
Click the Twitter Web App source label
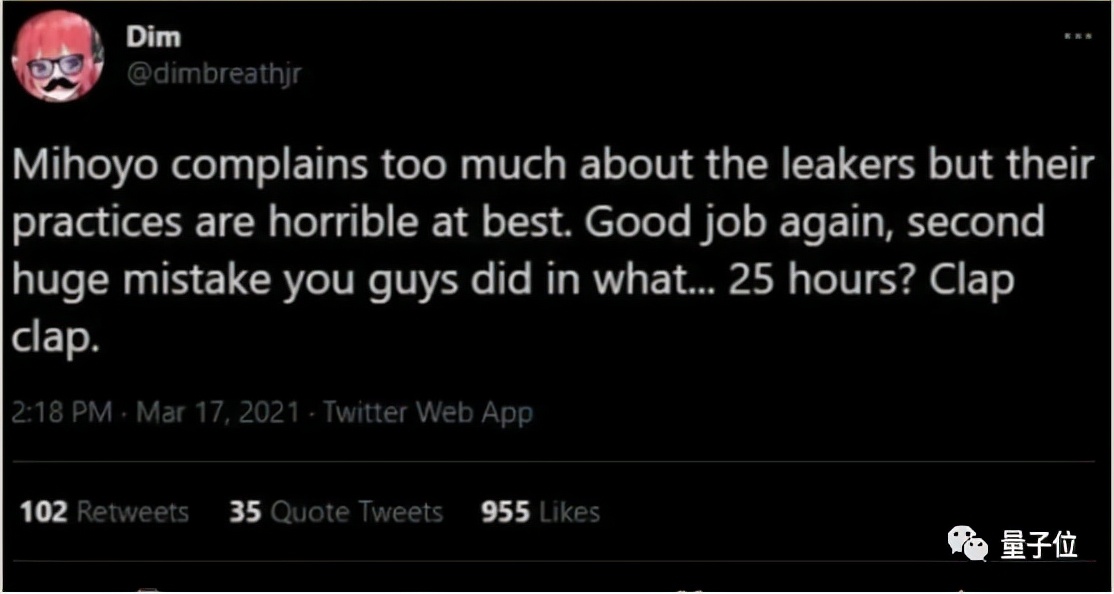point(428,412)
